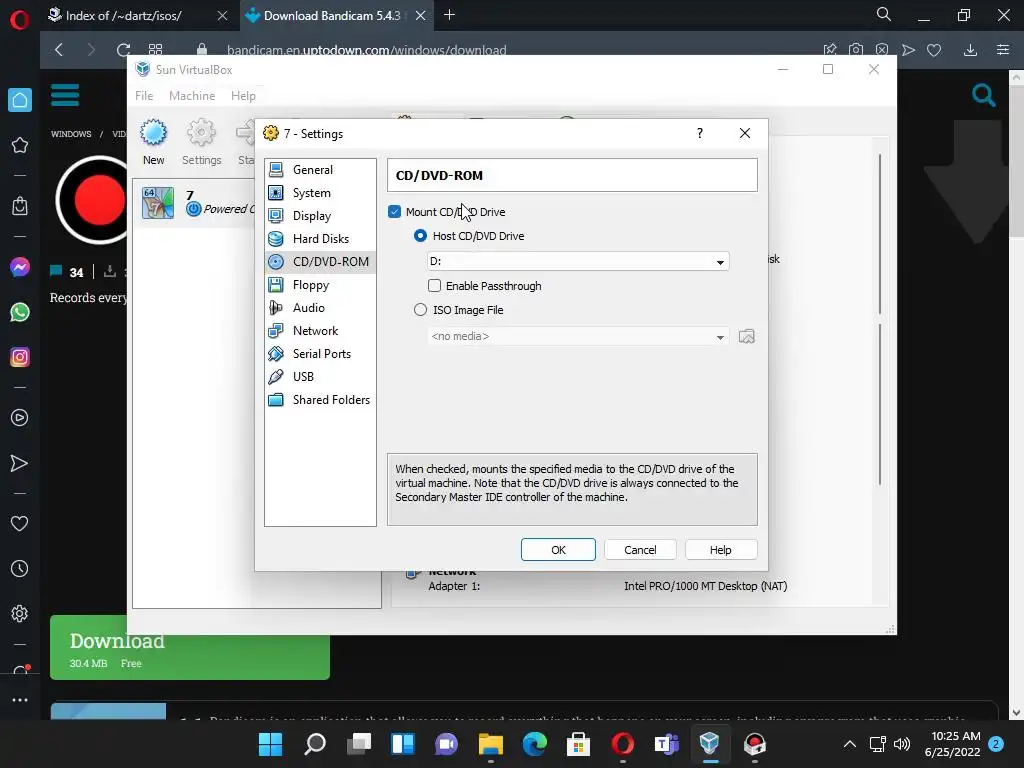Open Opera speed dial grid icon
This screenshot has height=768, width=1024.
click(x=155, y=50)
